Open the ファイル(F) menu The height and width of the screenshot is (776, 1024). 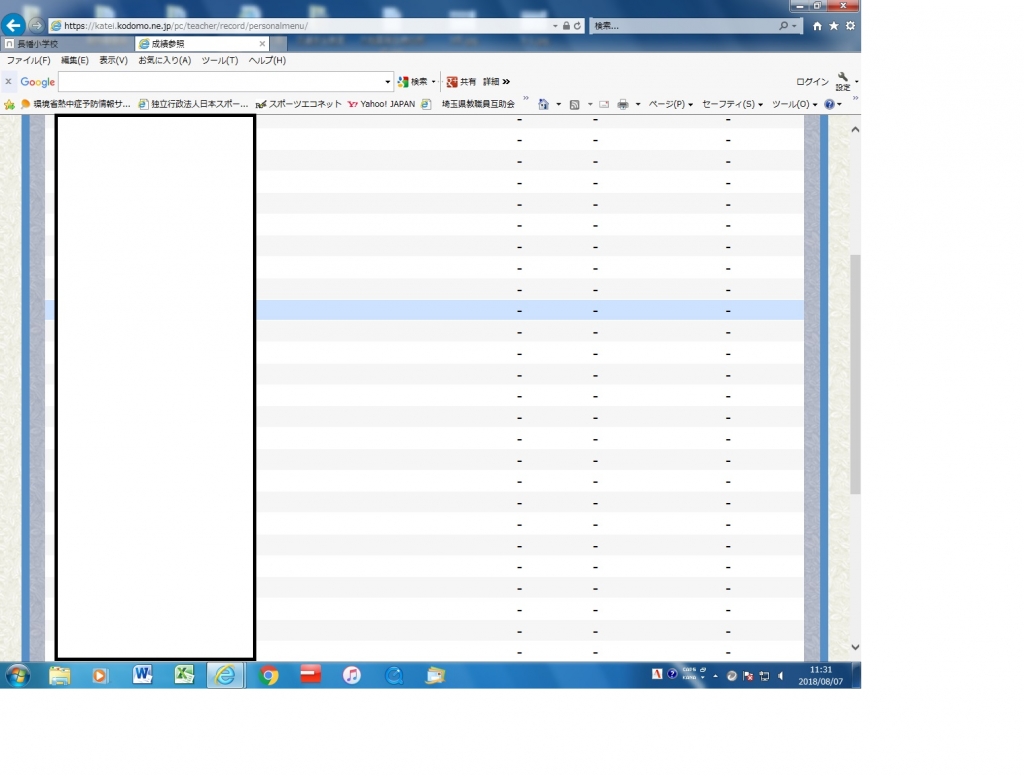pyautogui.click(x=28, y=60)
